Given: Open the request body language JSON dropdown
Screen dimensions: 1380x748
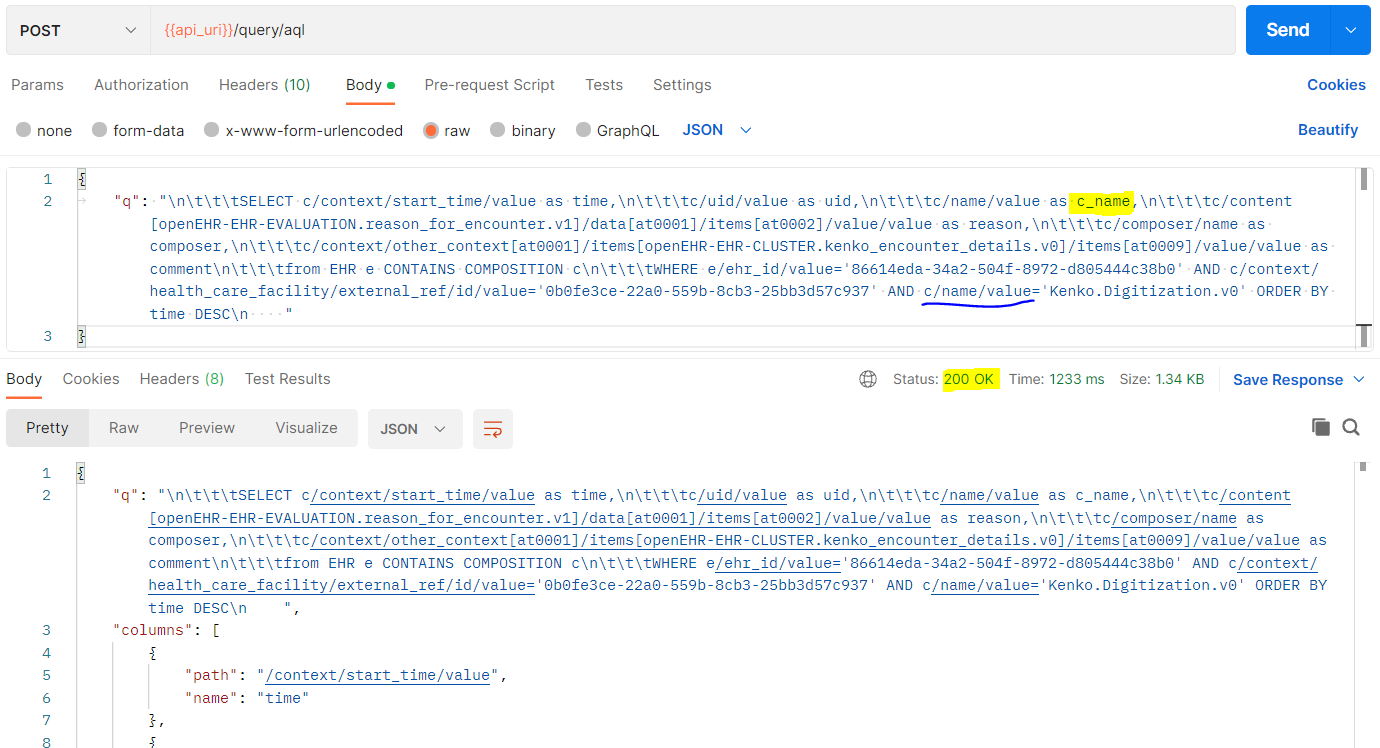Looking at the screenshot, I should pyautogui.click(x=716, y=129).
